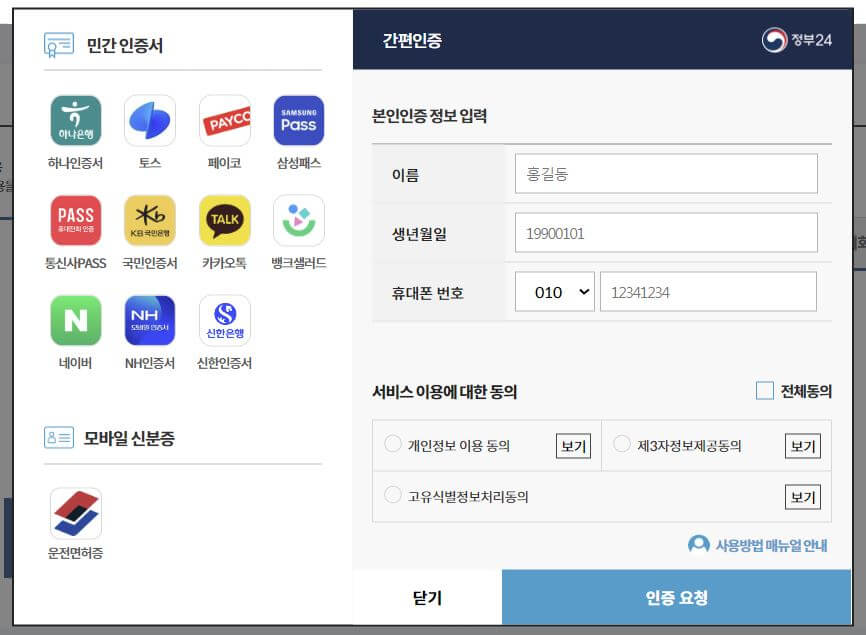Click the 휴대폰 번호 field label
This screenshot has height=635, width=866.
428,293
